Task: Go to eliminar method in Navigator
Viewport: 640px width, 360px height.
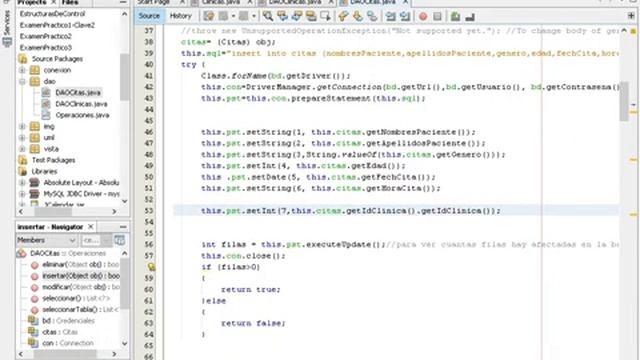Action: coord(80,264)
